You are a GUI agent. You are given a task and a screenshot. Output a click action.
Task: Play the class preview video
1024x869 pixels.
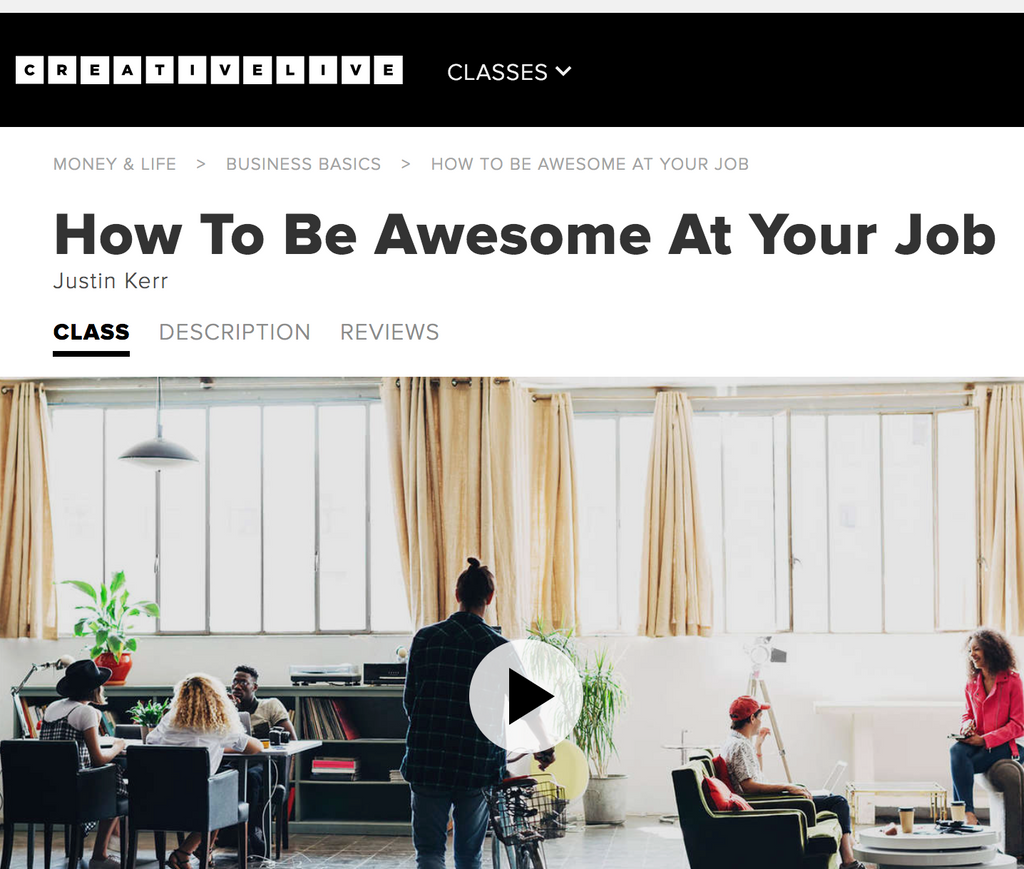(x=526, y=696)
